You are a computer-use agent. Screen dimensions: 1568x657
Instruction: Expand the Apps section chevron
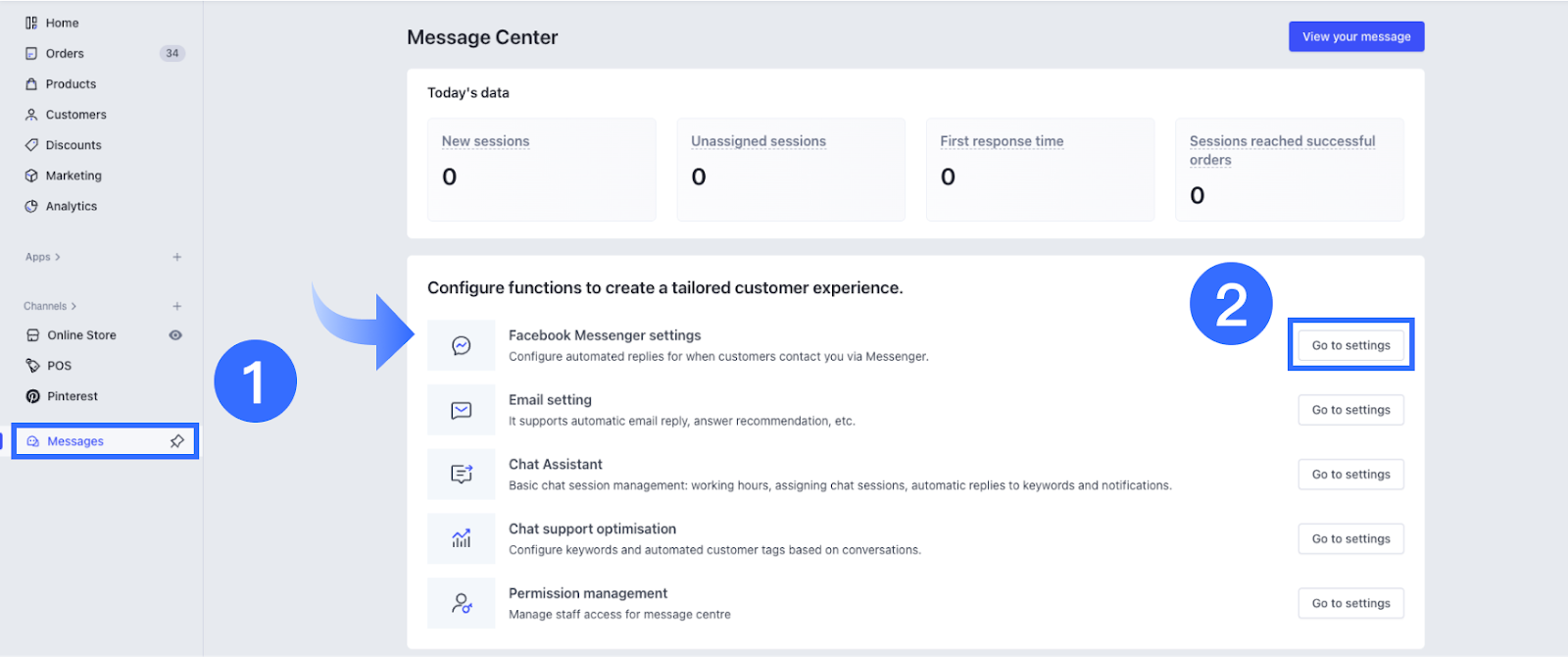[58, 257]
